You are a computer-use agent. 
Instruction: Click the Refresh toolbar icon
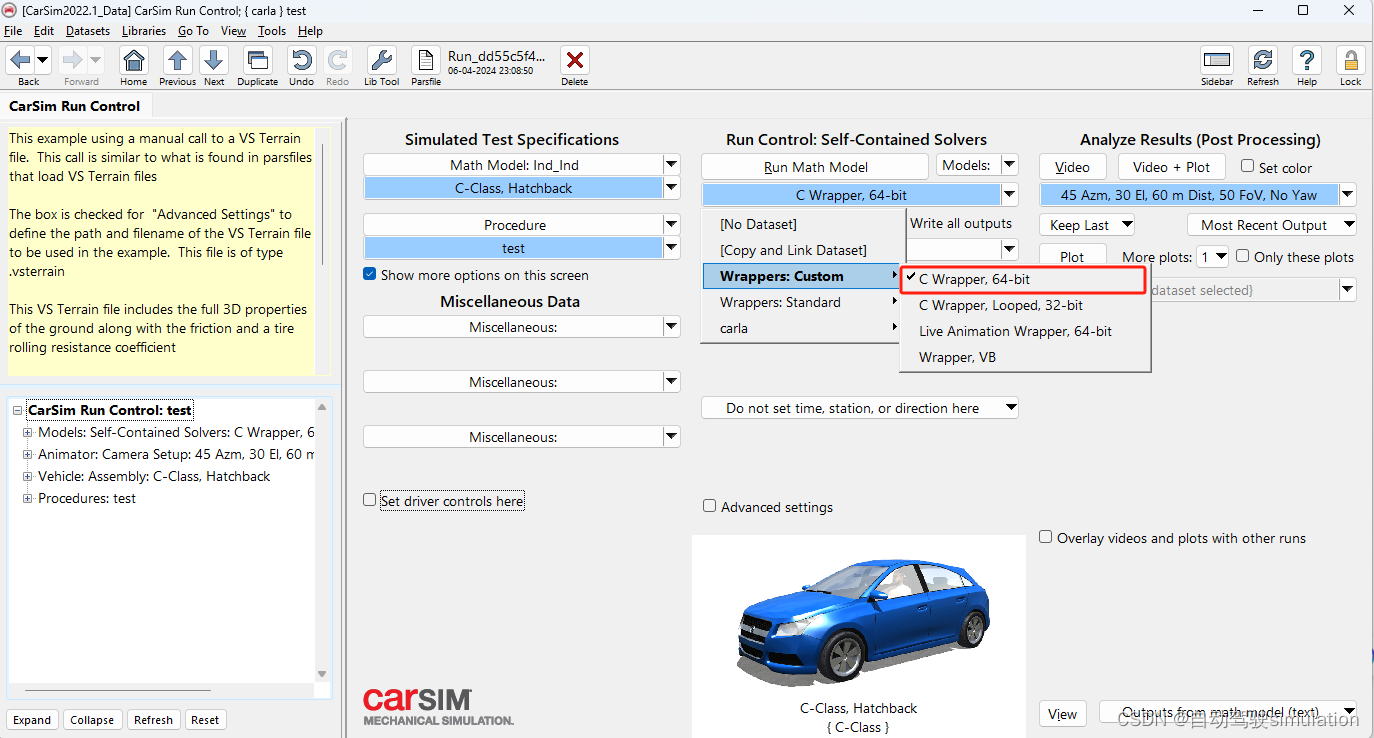(1263, 60)
